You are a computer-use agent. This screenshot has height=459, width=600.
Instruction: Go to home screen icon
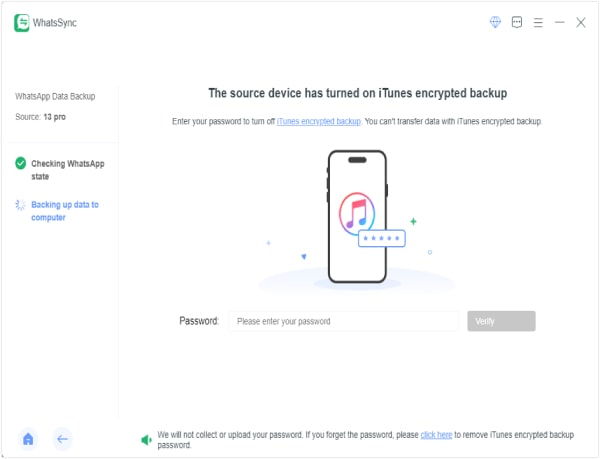point(28,439)
